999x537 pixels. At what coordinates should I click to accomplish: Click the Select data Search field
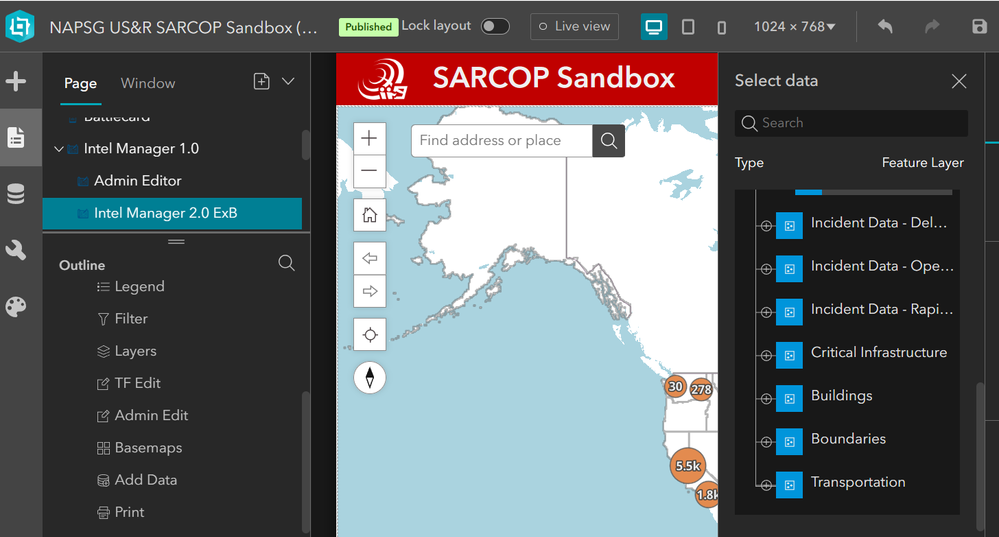[x=851, y=123]
